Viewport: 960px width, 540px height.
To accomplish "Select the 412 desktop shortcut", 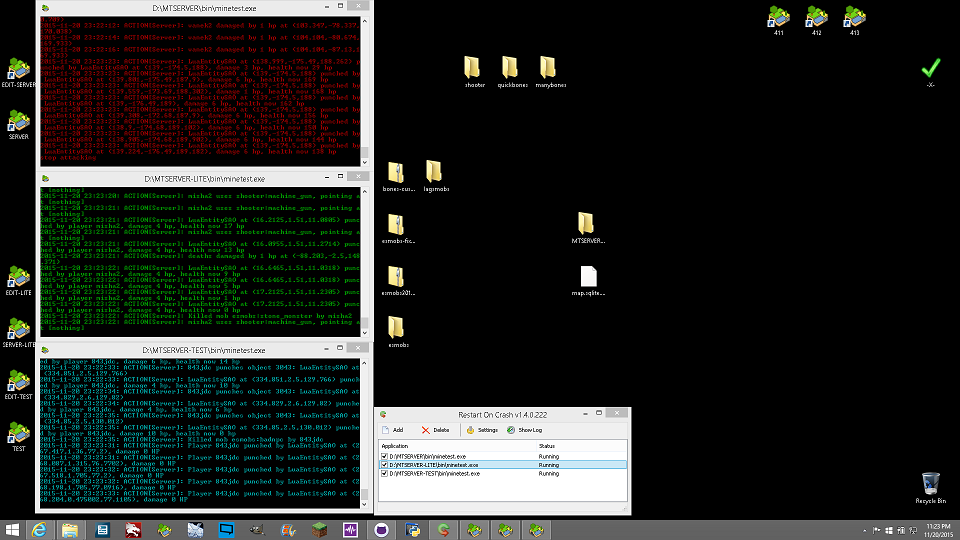I will click(x=817, y=17).
